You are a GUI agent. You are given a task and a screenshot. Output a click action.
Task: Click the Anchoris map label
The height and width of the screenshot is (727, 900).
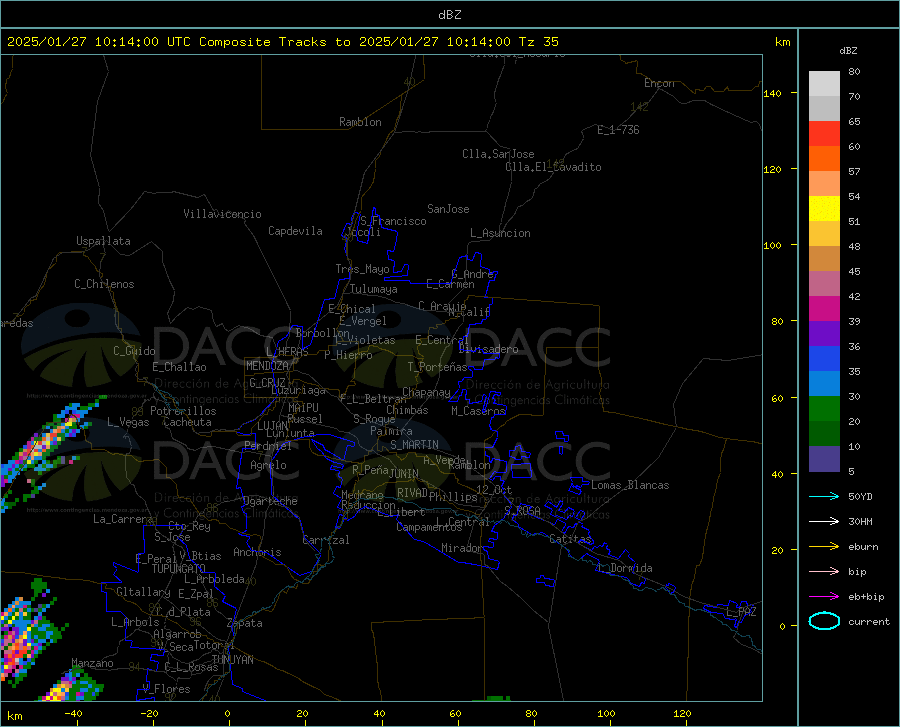pos(257,553)
